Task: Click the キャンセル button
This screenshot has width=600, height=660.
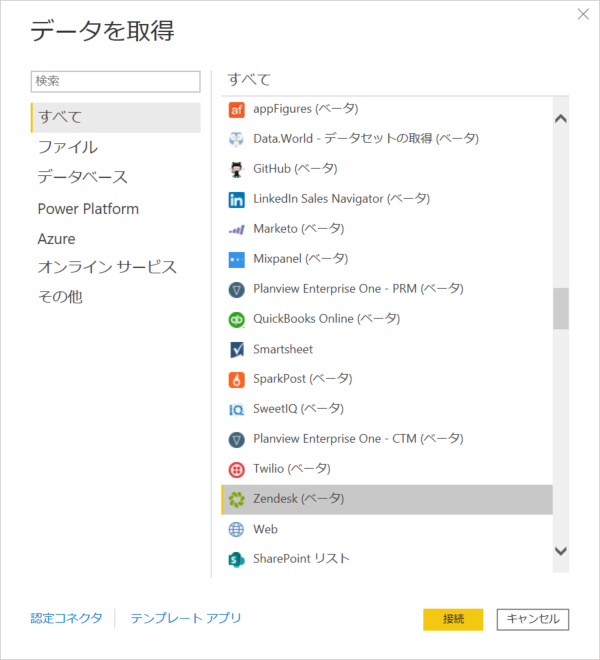Action: click(533, 619)
